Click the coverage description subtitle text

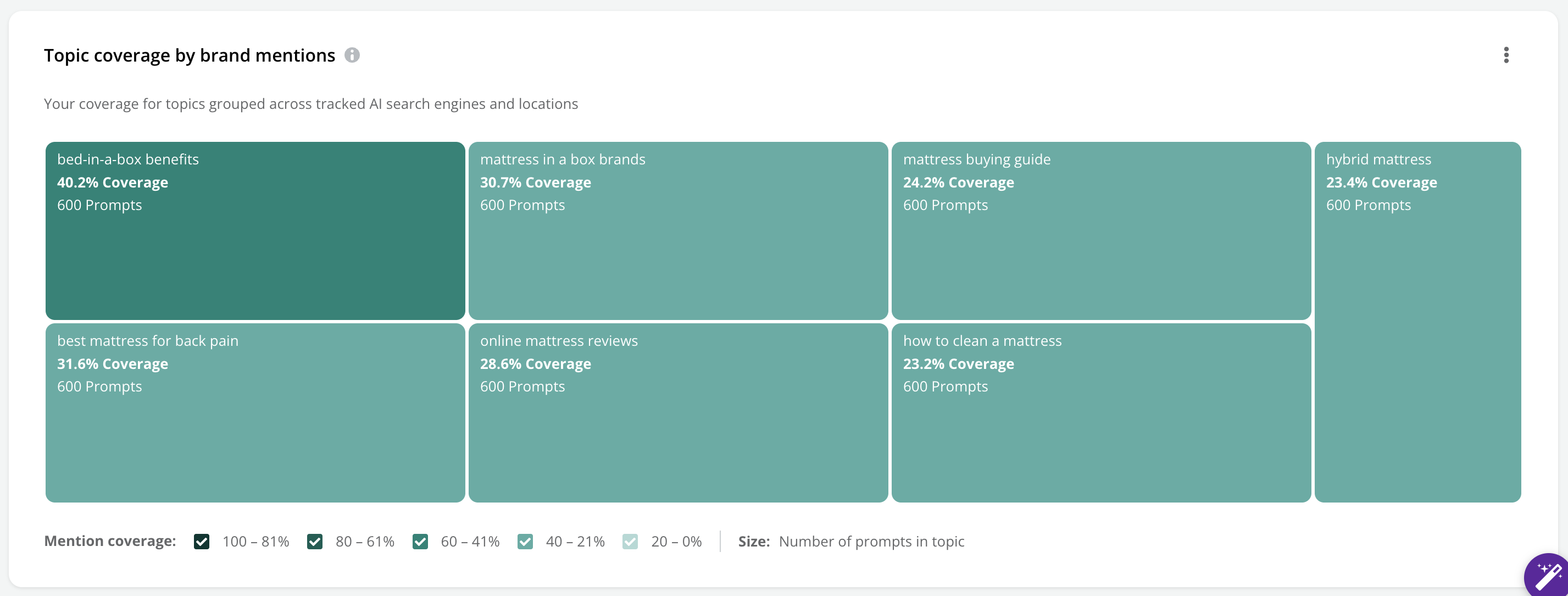[311, 103]
